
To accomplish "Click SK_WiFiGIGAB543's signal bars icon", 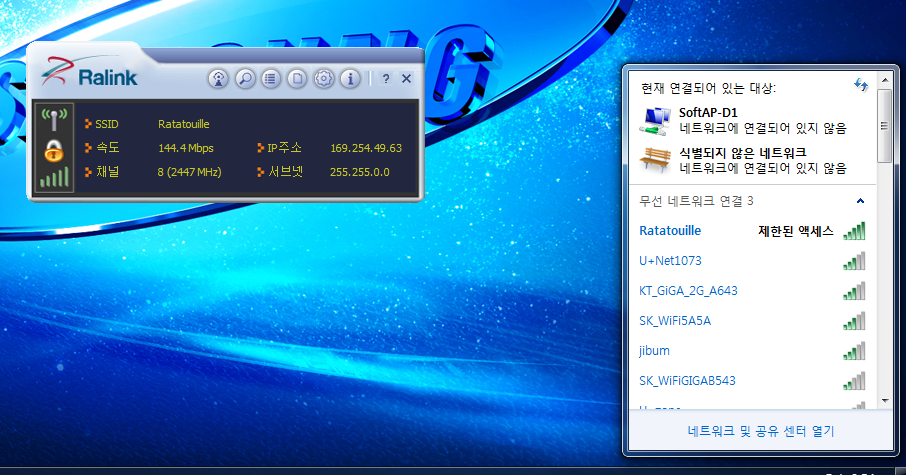I will (x=854, y=381).
